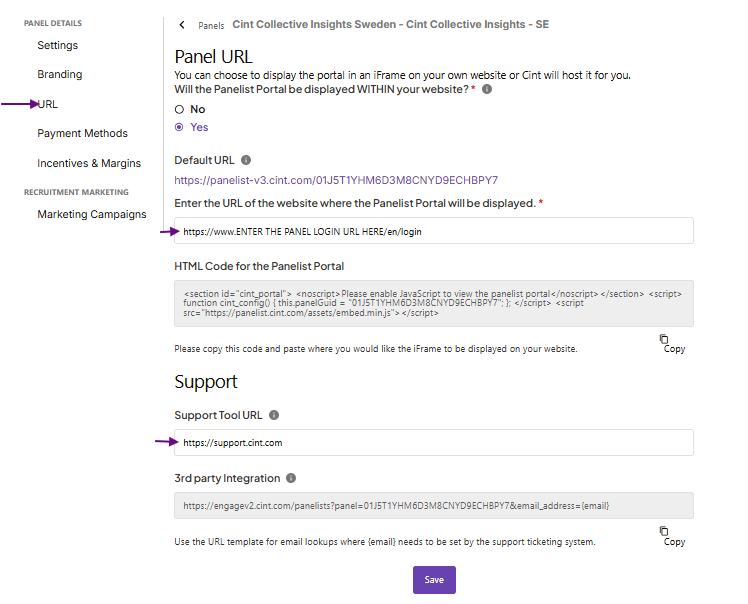Go back using the left chevron arrow
748x604 pixels.
pyautogui.click(x=182, y=25)
